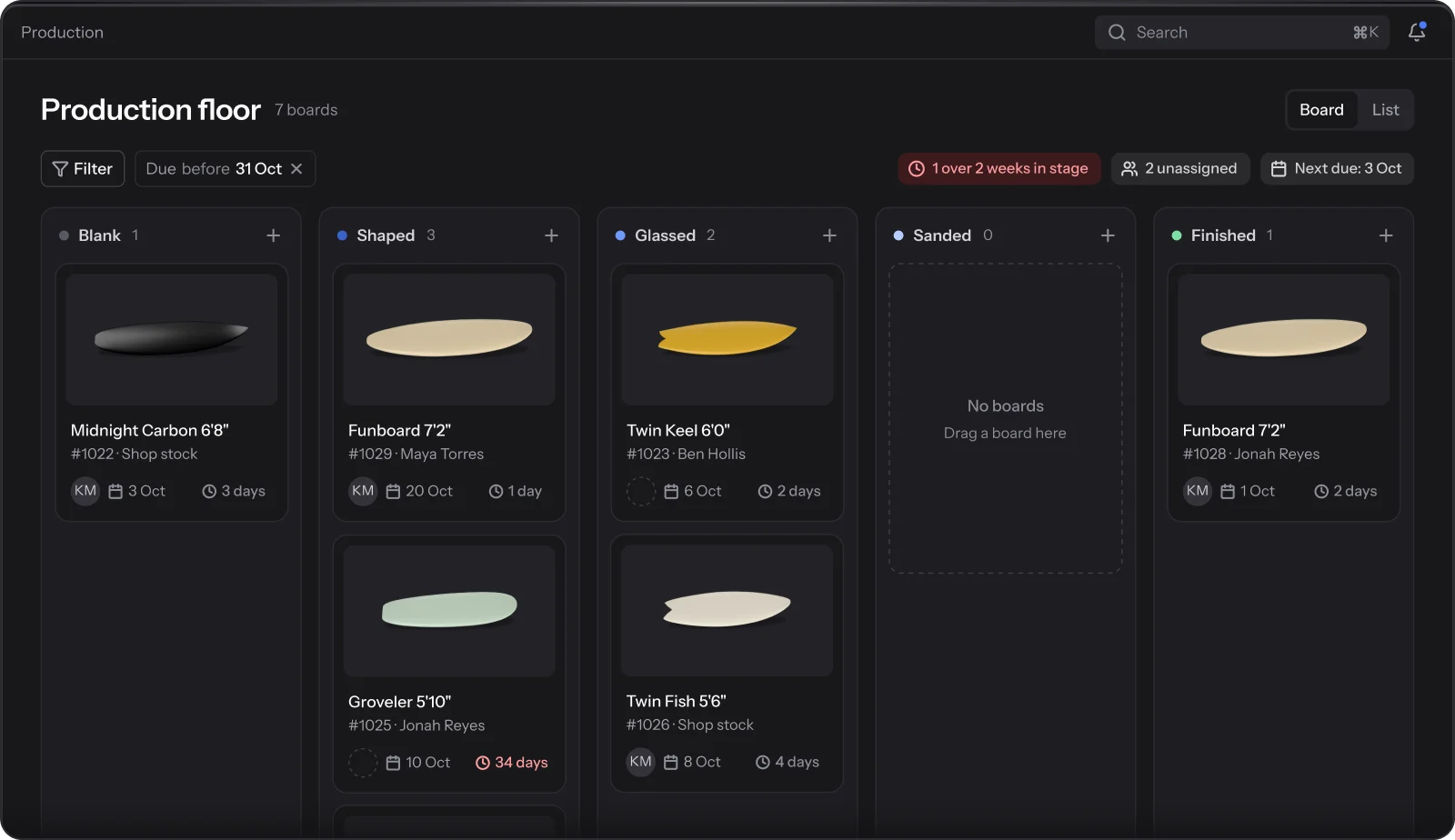Open the Finished Funboard 7'2" thumbnail

click(1284, 339)
